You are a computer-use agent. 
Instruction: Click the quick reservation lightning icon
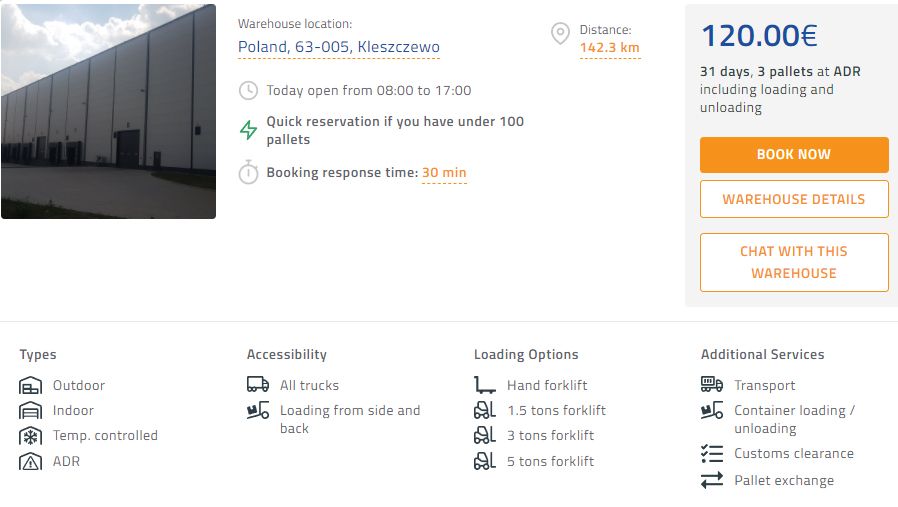pos(248,130)
